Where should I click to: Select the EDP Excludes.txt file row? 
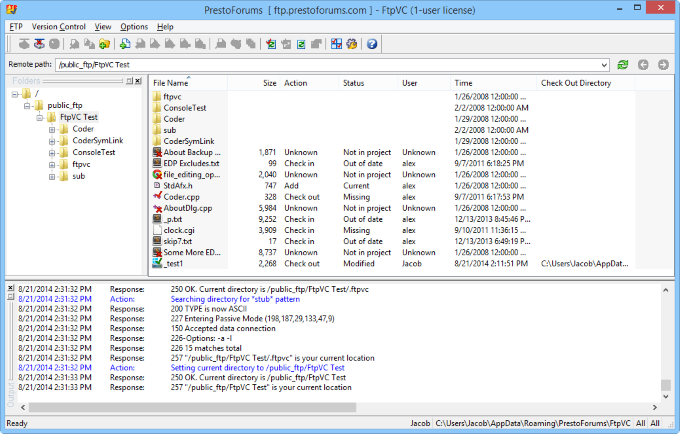(392, 163)
